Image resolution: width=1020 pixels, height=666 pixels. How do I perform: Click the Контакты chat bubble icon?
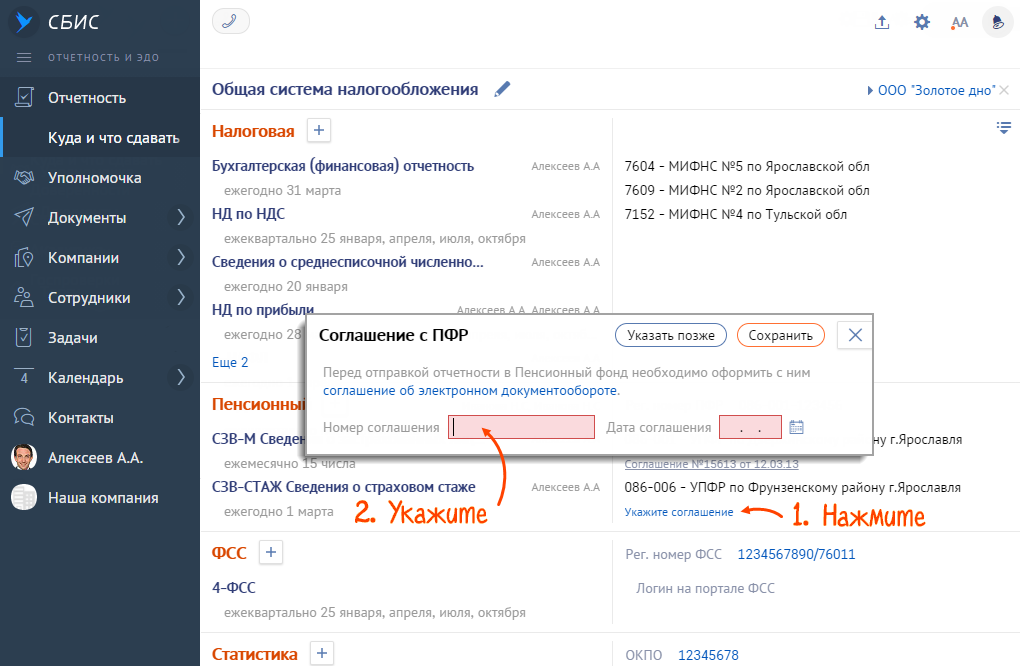coord(24,418)
